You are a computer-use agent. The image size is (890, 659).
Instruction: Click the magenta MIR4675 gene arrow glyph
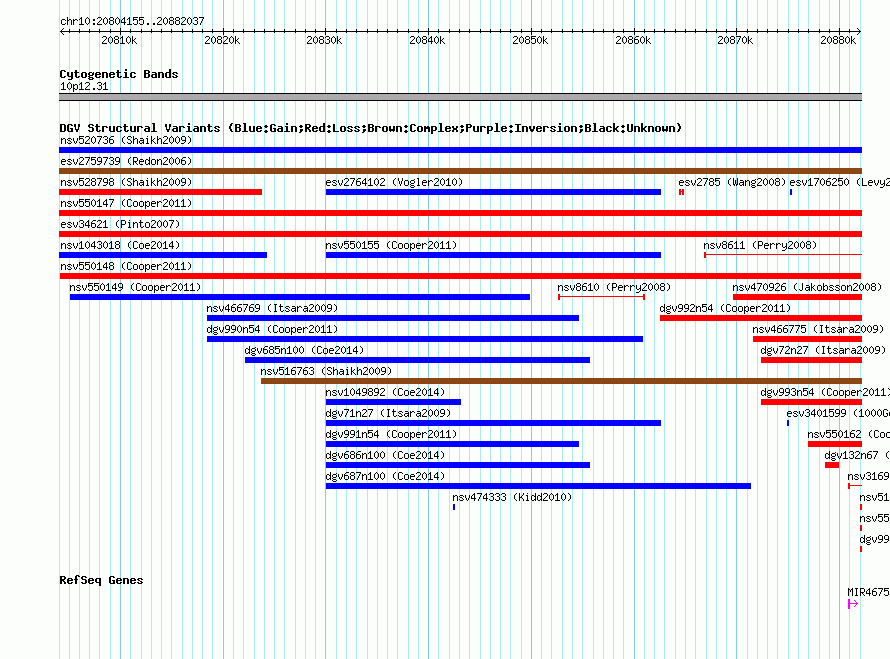click(853, 604)
